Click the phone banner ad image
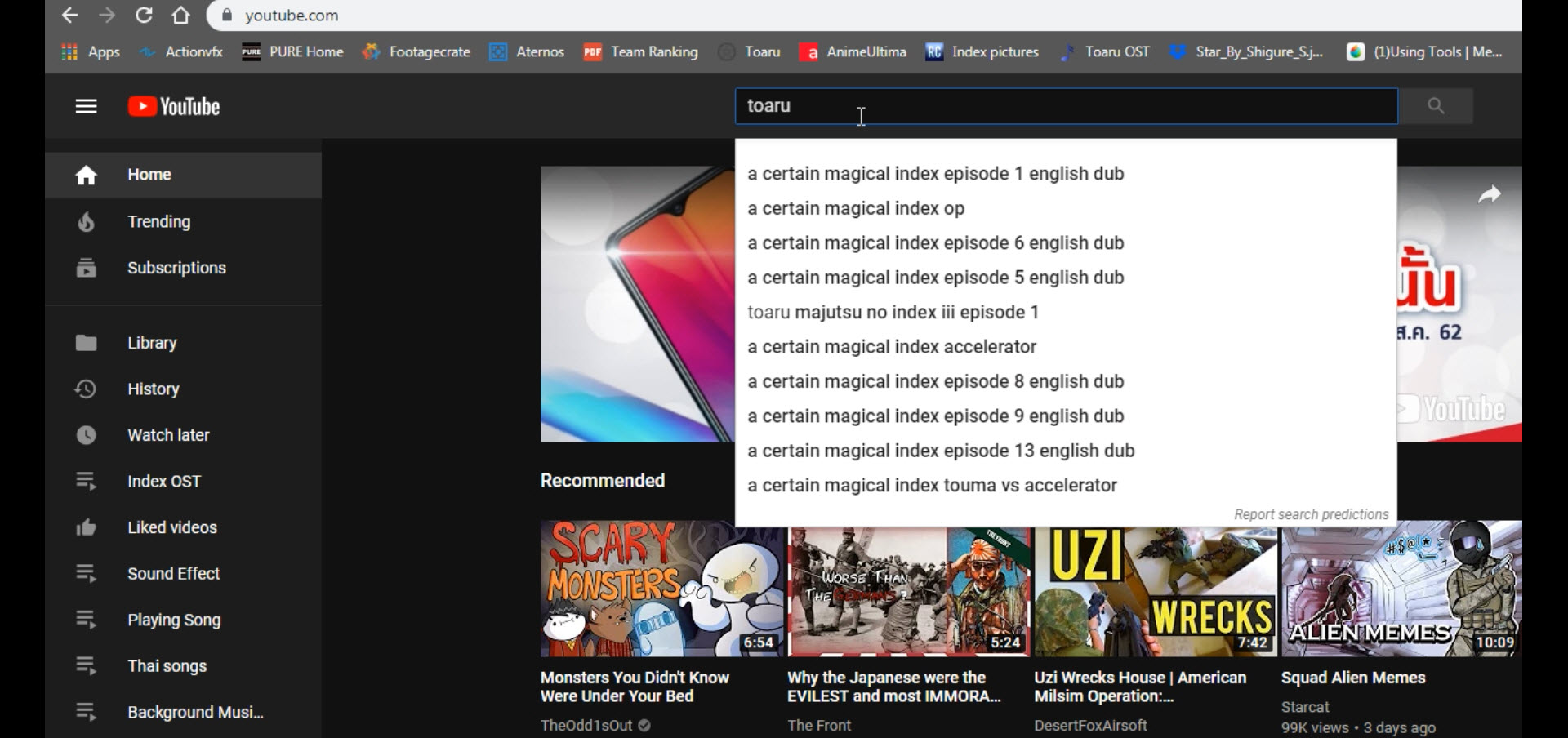Viewport: 1568px width, 738px height. point(638,305)
